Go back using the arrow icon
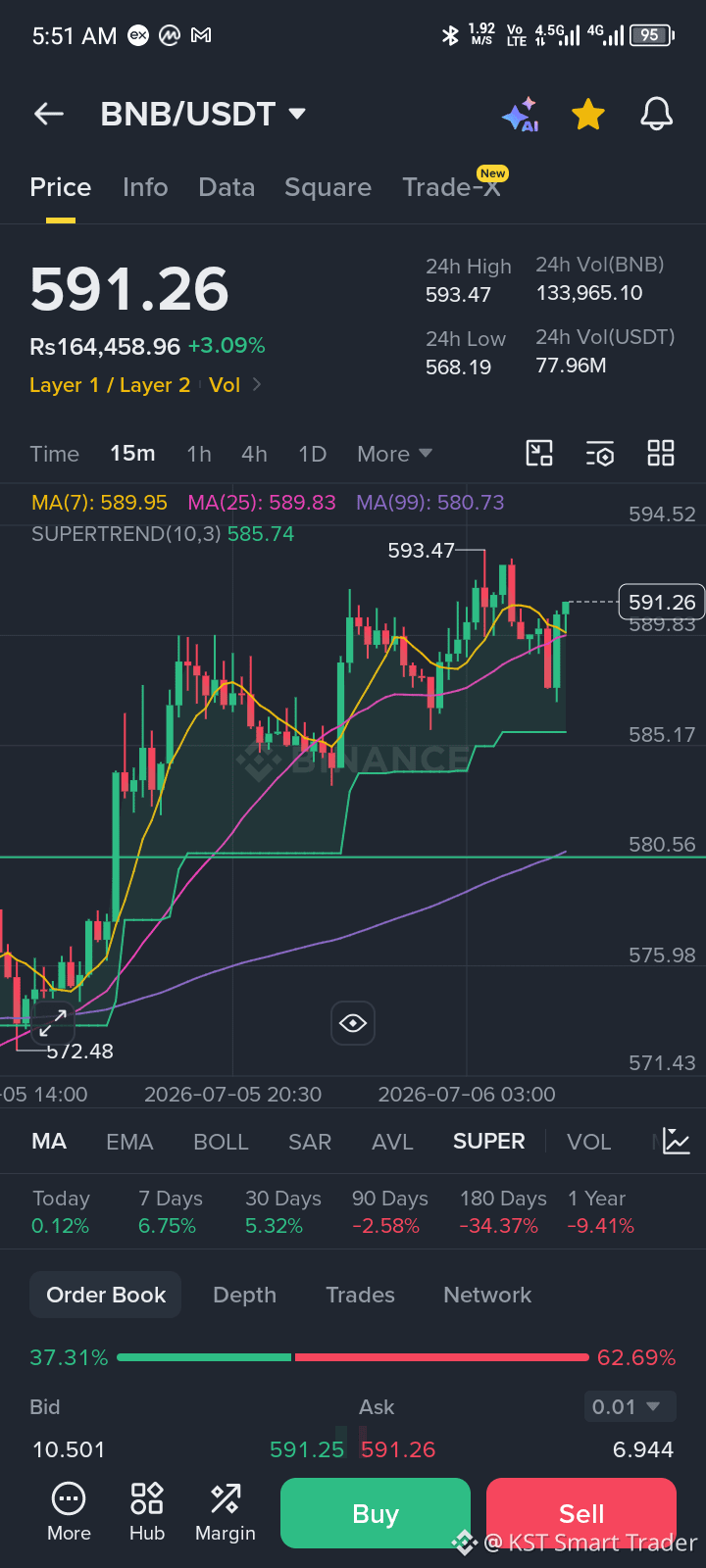The height and width of the screenshot is (1568, 706). [x=49, y=114]
